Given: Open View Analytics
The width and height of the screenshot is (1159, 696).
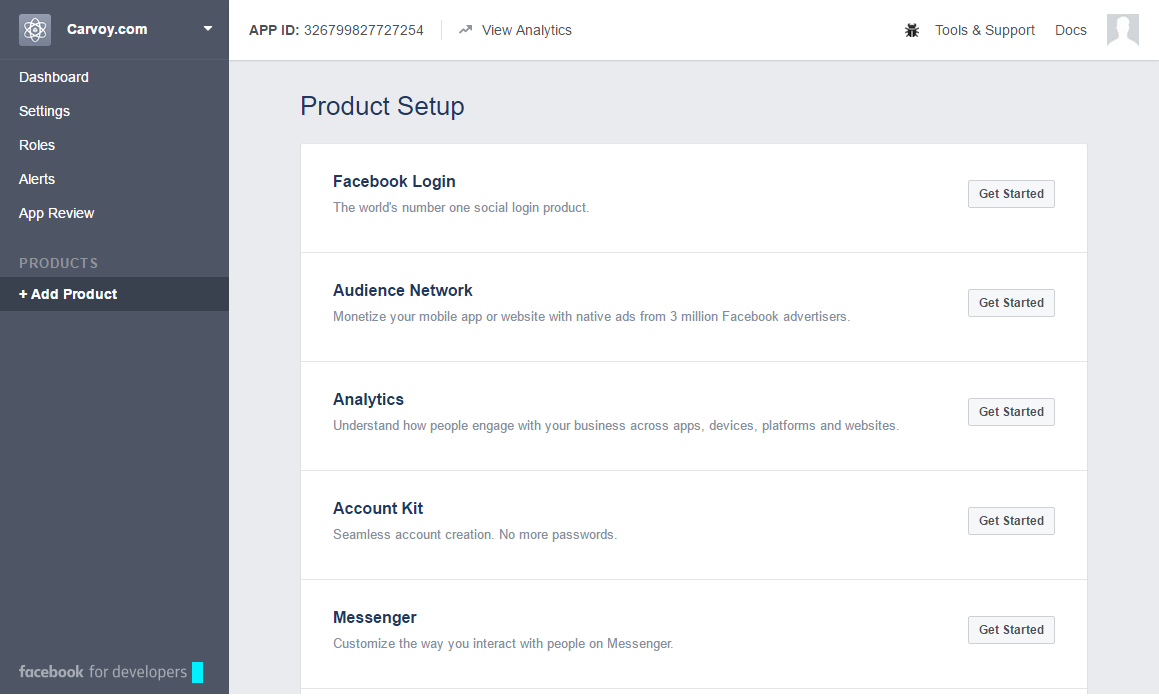Looking at the screenshot, I should pos(528,30).
